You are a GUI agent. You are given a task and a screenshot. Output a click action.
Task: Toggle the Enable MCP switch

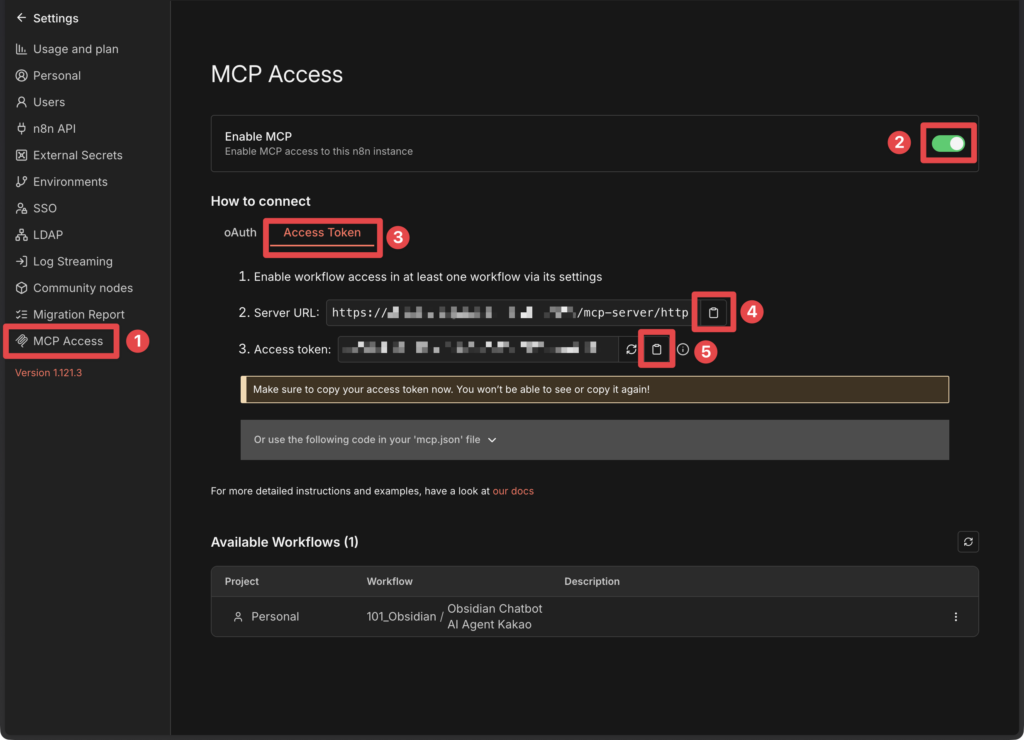948,143
